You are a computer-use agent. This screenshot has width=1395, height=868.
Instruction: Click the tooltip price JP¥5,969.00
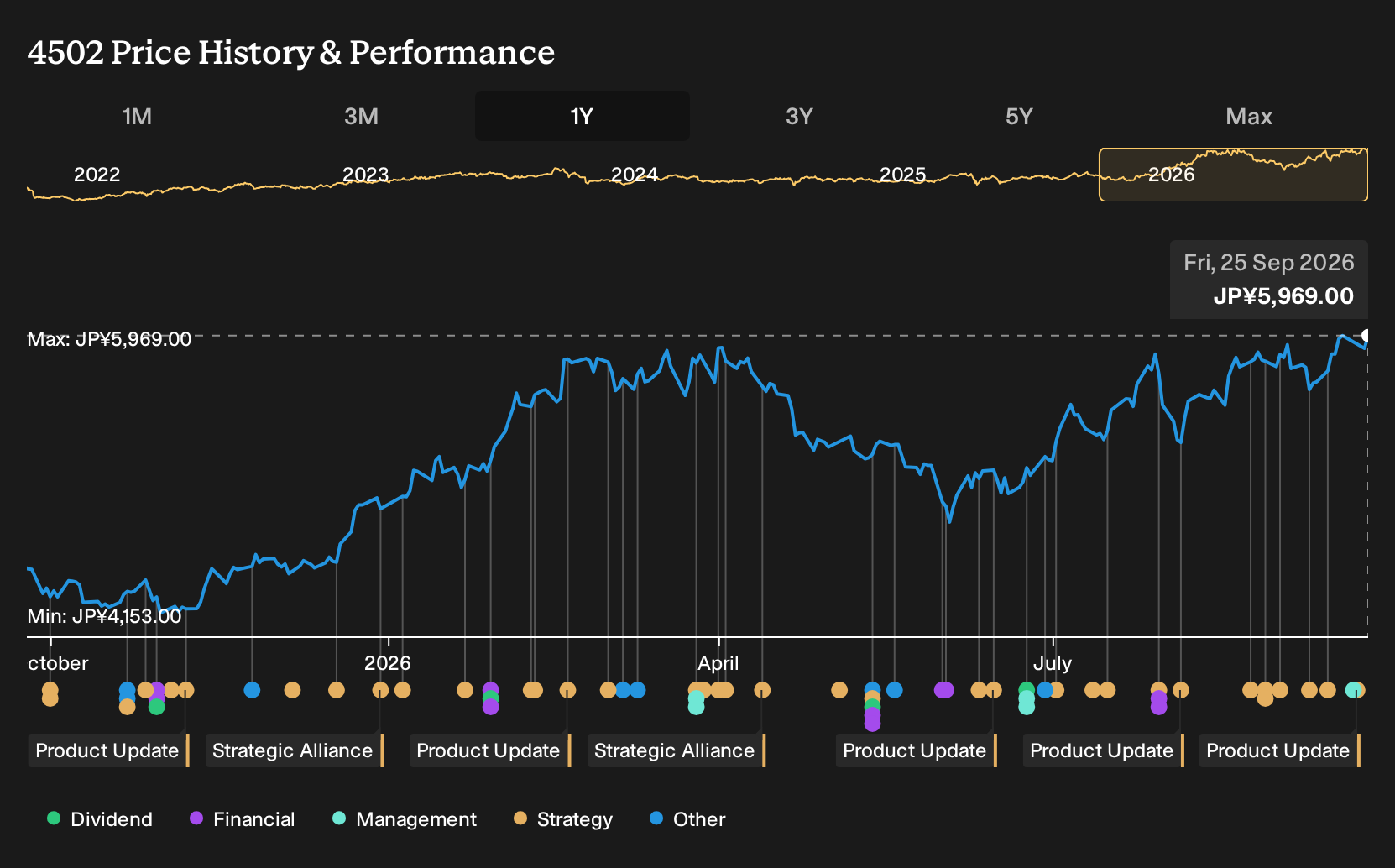point(1283,296)
